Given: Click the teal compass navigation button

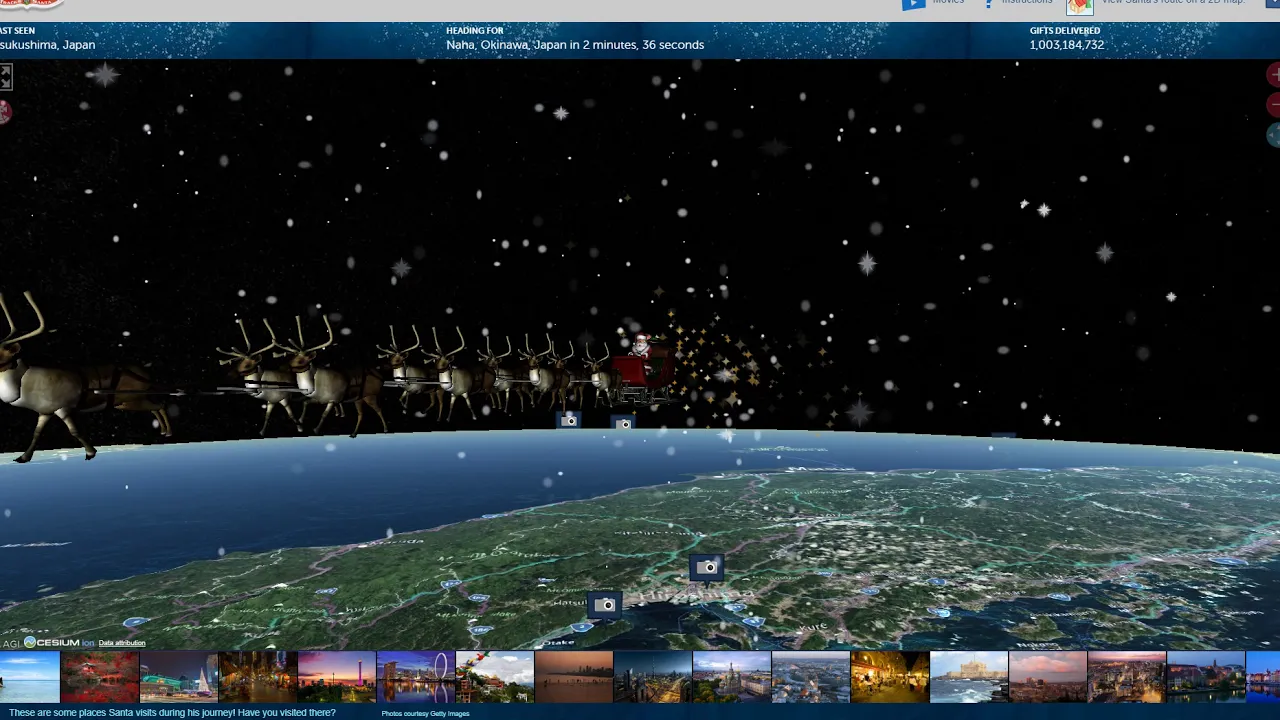Looking at the screenshot, I should pyautogui.click(x=1274, y=135).
